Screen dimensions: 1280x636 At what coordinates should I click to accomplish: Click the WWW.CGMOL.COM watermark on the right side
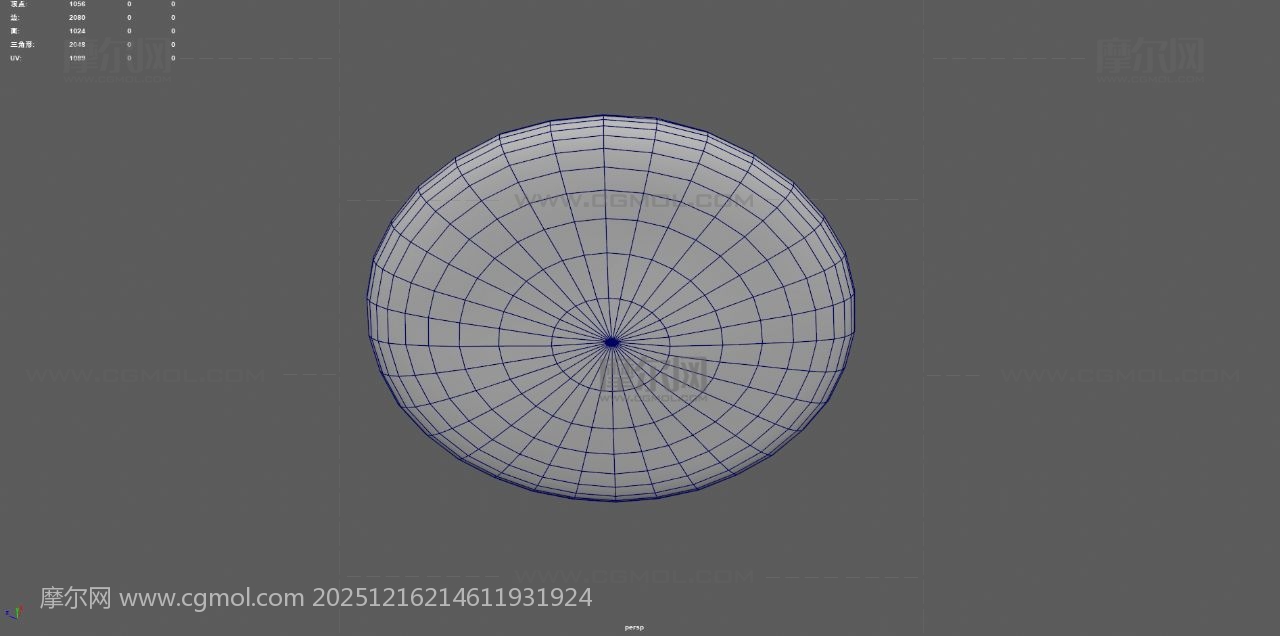[1119, 376]
